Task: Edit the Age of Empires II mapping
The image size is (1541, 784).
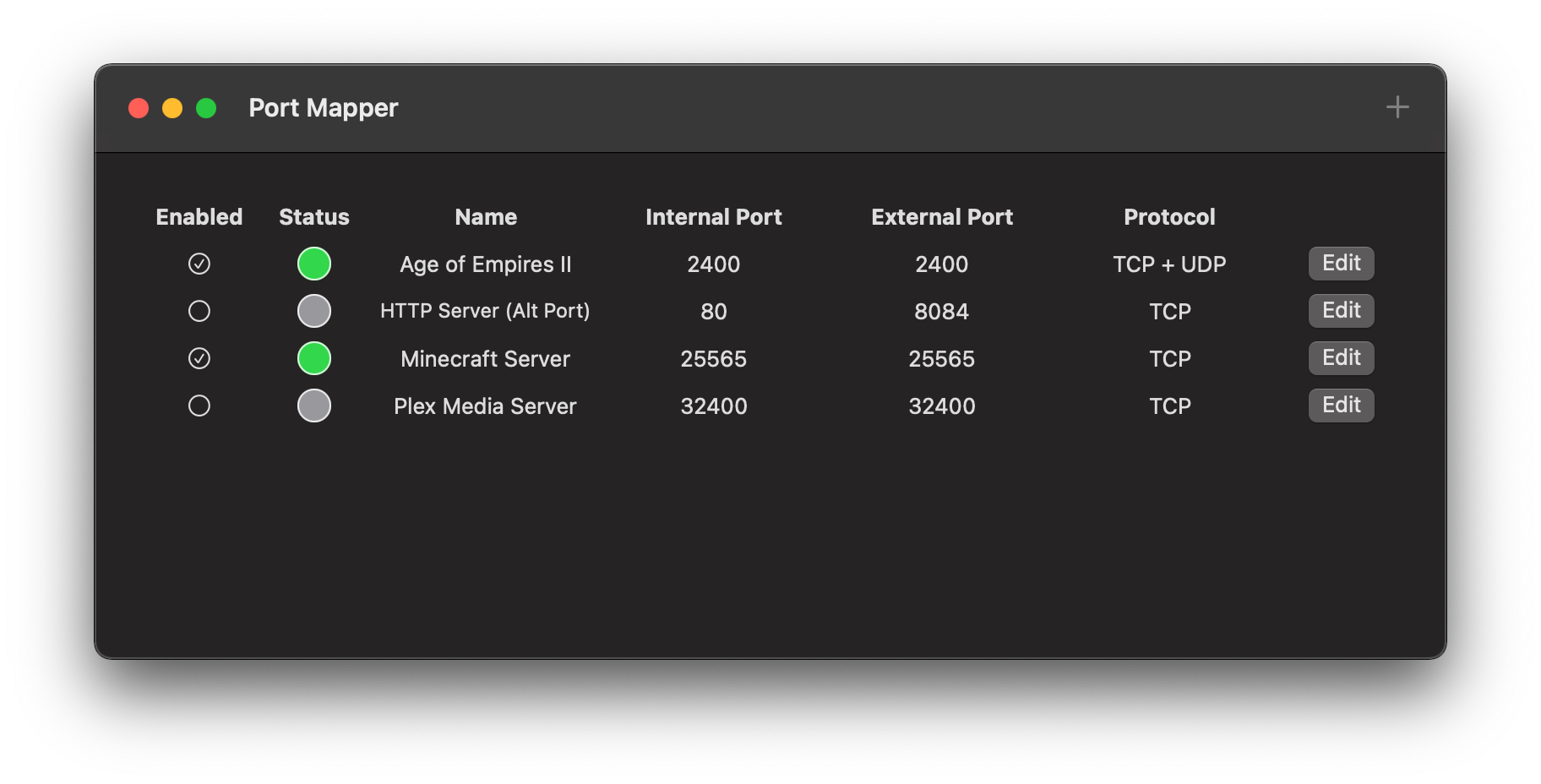Action: coord(1341,264)
